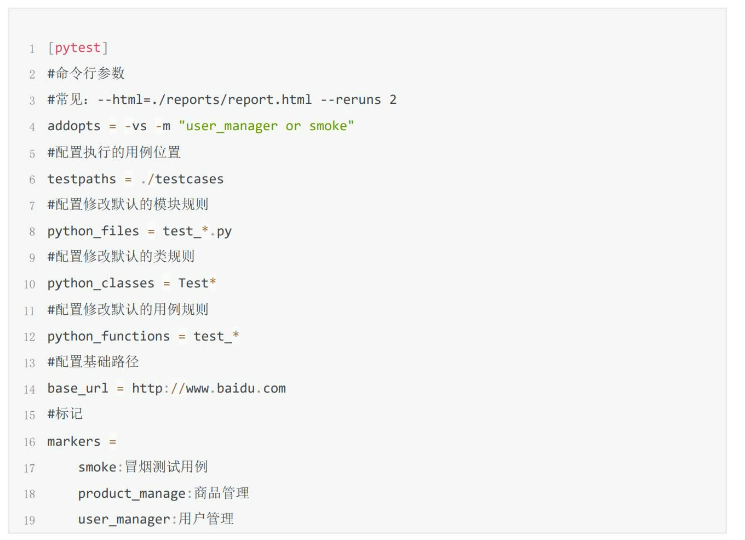
Task: Click line number 14 in the gutter
Action: [28, 388]
